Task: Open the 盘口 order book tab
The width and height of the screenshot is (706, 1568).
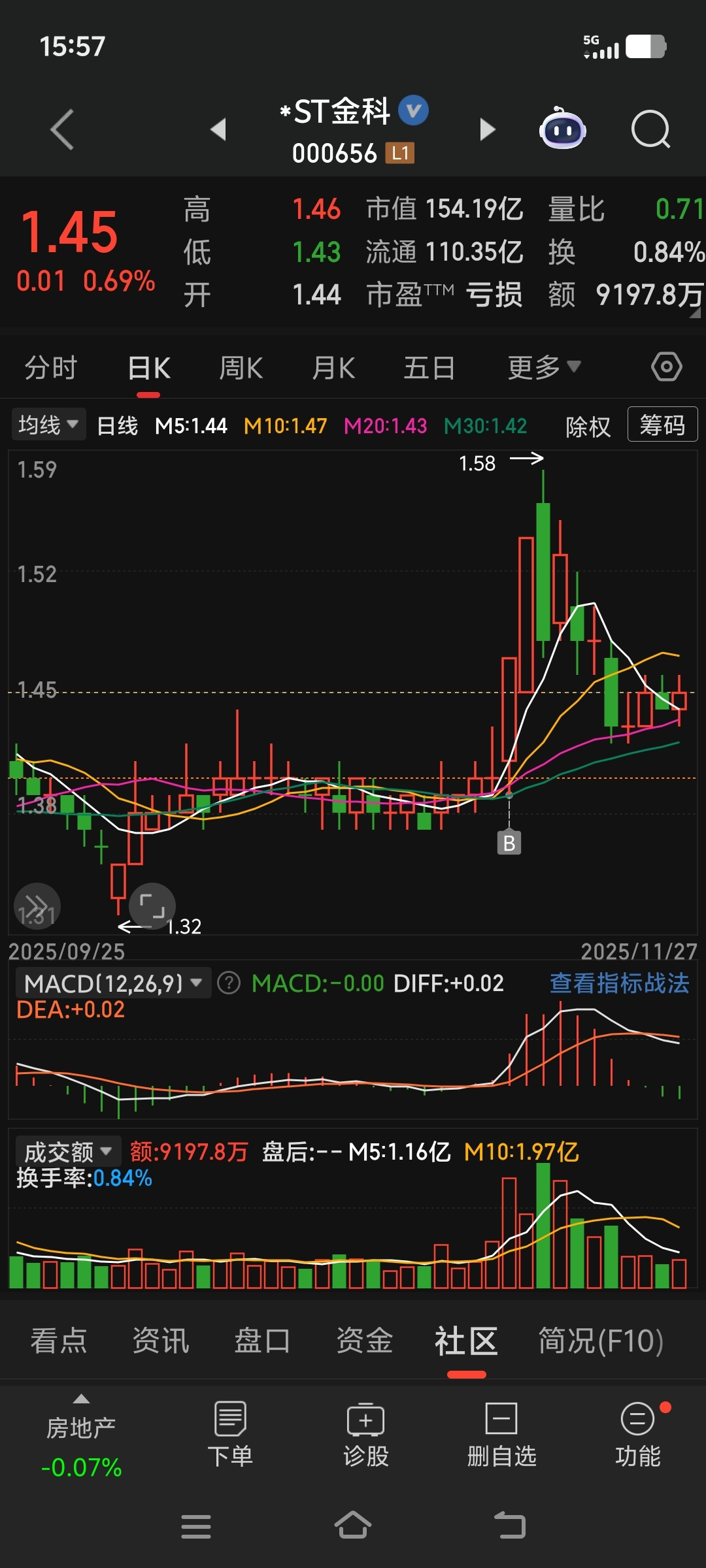Action: [262, 1341]
